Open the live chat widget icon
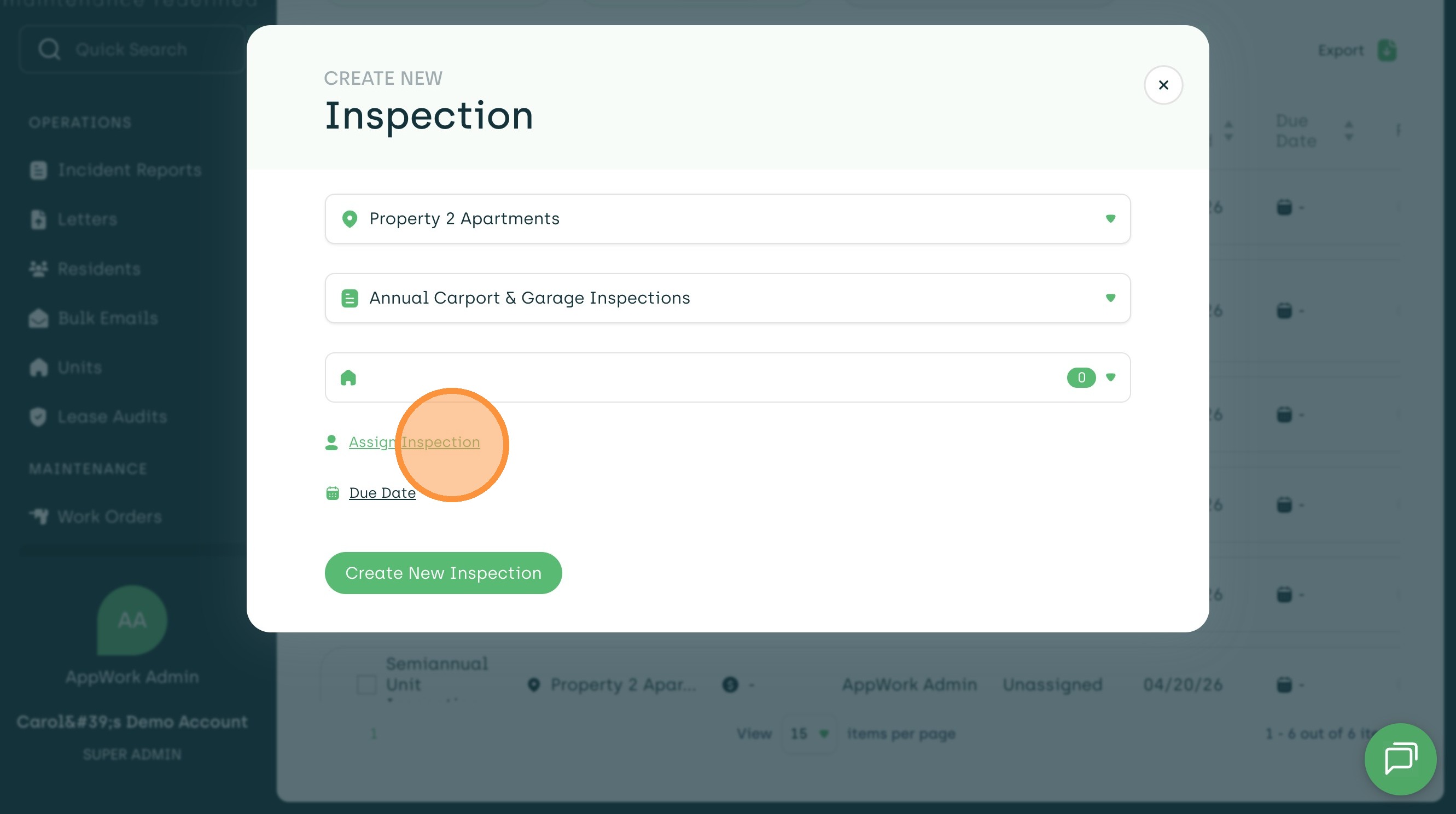1456x814 pixels. pyautogui.click(x=1400, y=759)
